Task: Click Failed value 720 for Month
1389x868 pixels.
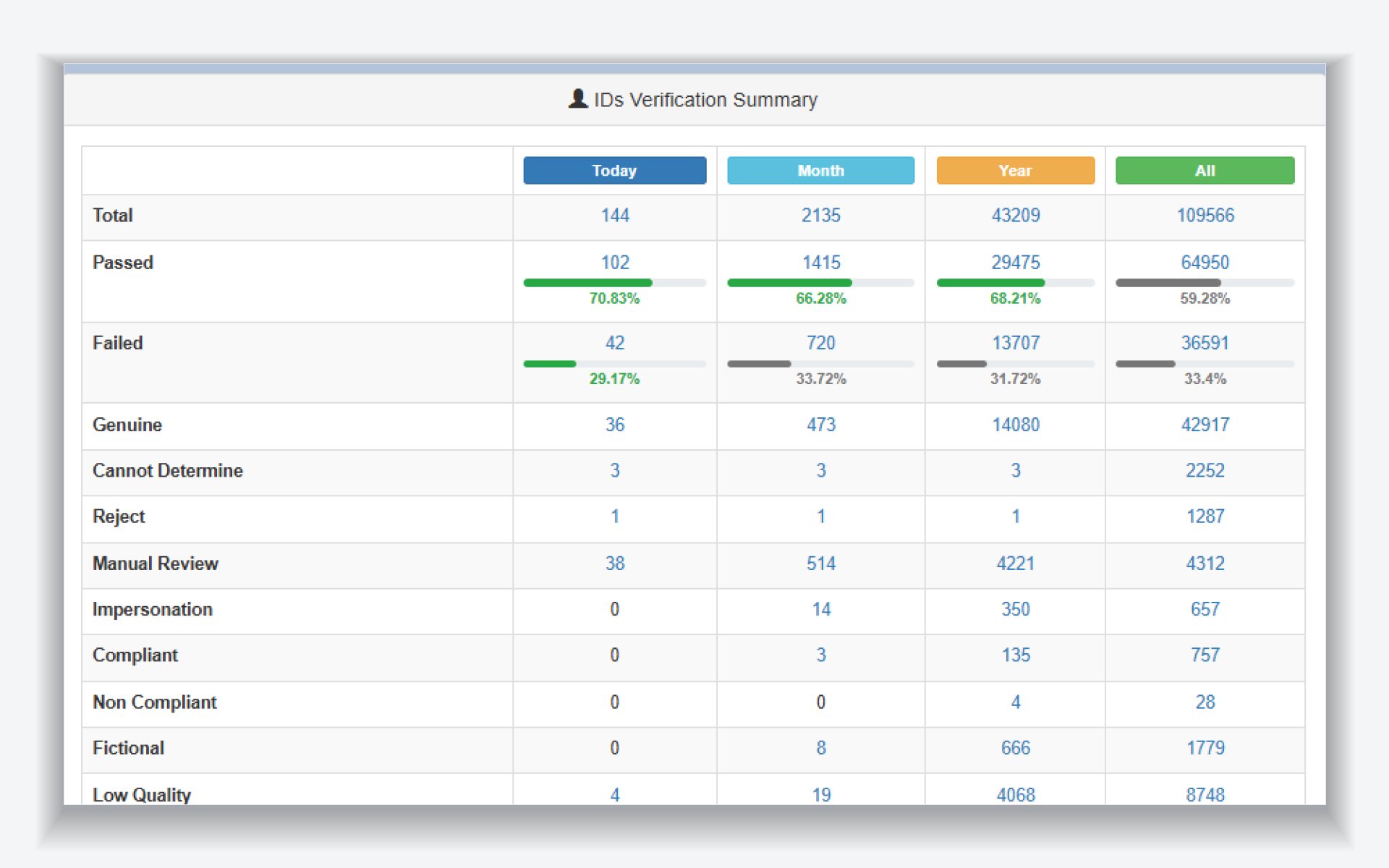Action: pos(820,343)
